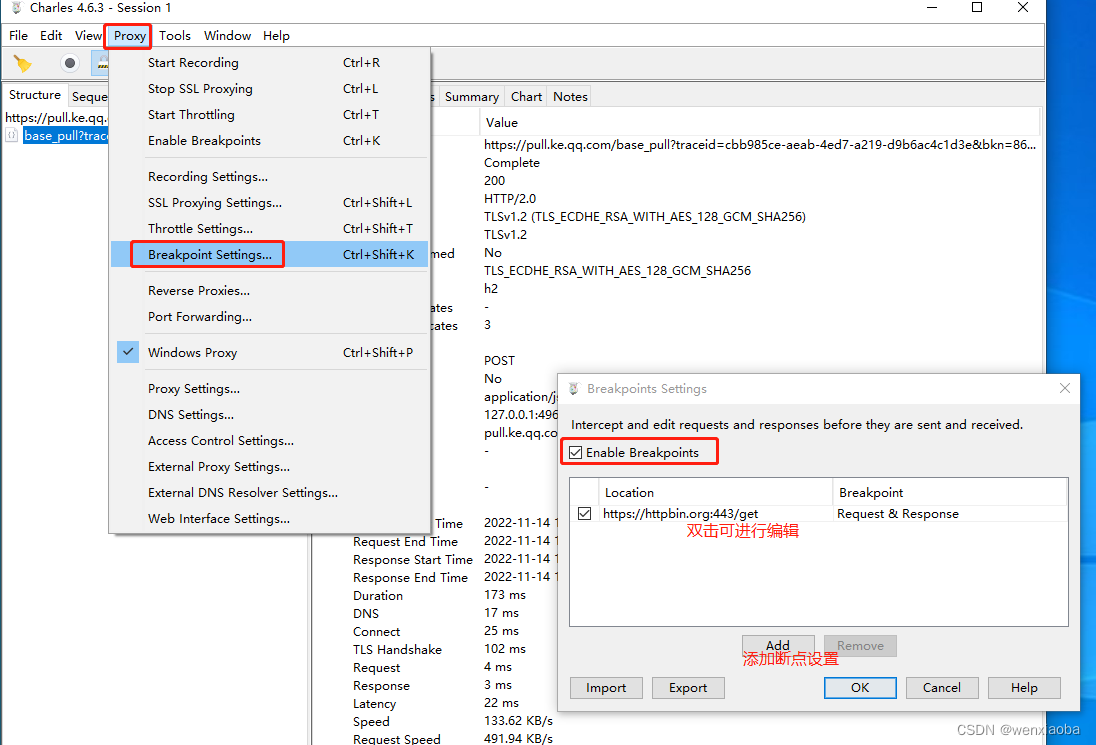The height and width of the screenshot is (745, 1096).
Task: Open the Window menu
Action: pyautogui.click(x=227, y=36)
